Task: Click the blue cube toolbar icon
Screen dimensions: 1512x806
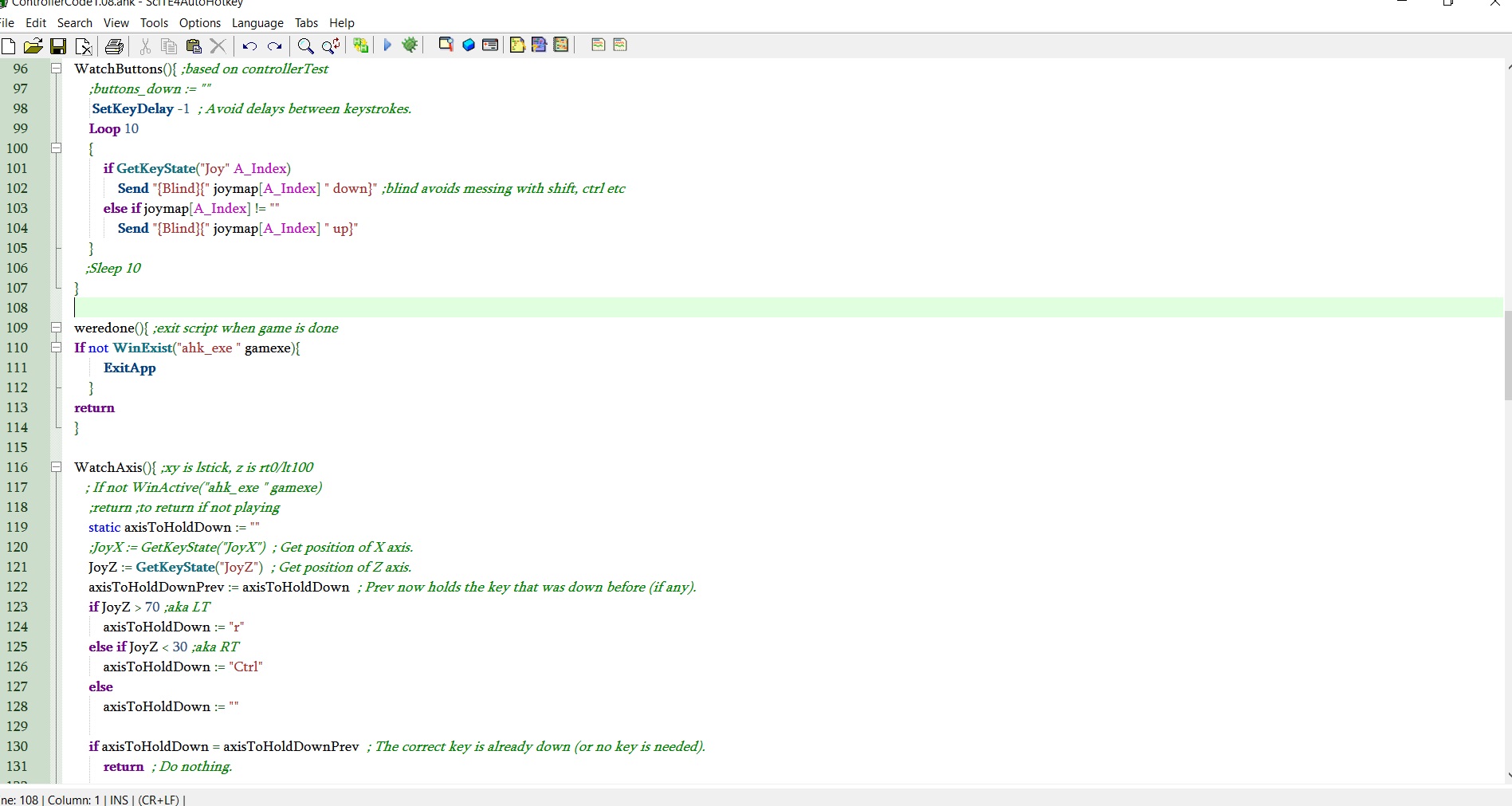Action: click(469, 45)
